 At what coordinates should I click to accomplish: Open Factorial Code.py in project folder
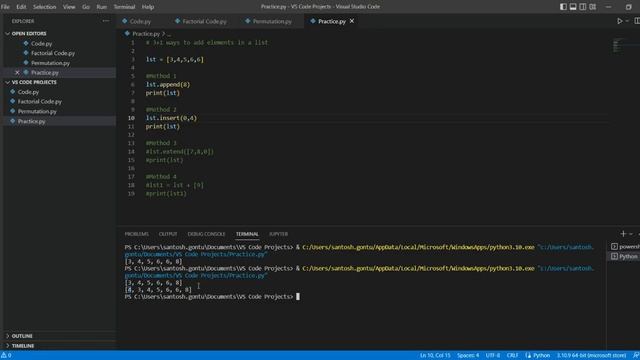point(40,102)
